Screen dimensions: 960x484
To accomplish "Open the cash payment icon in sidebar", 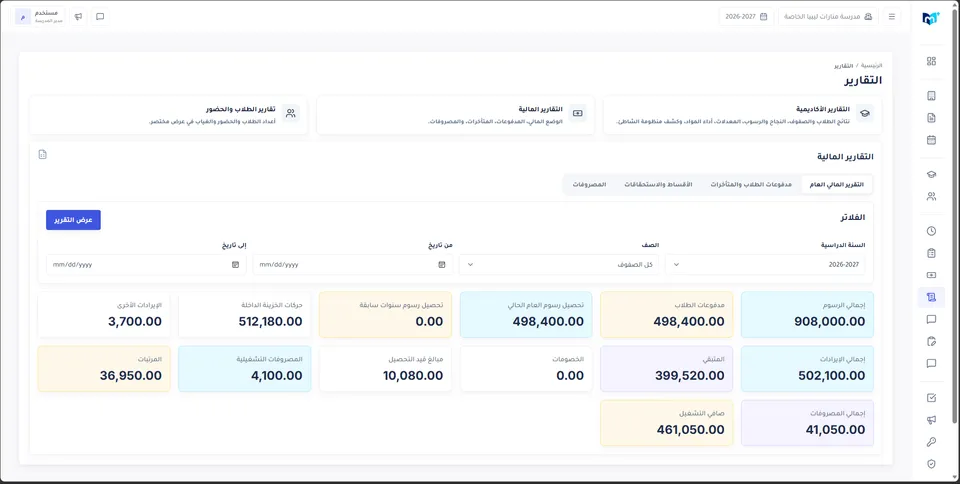I will click(x=931, y=275).
